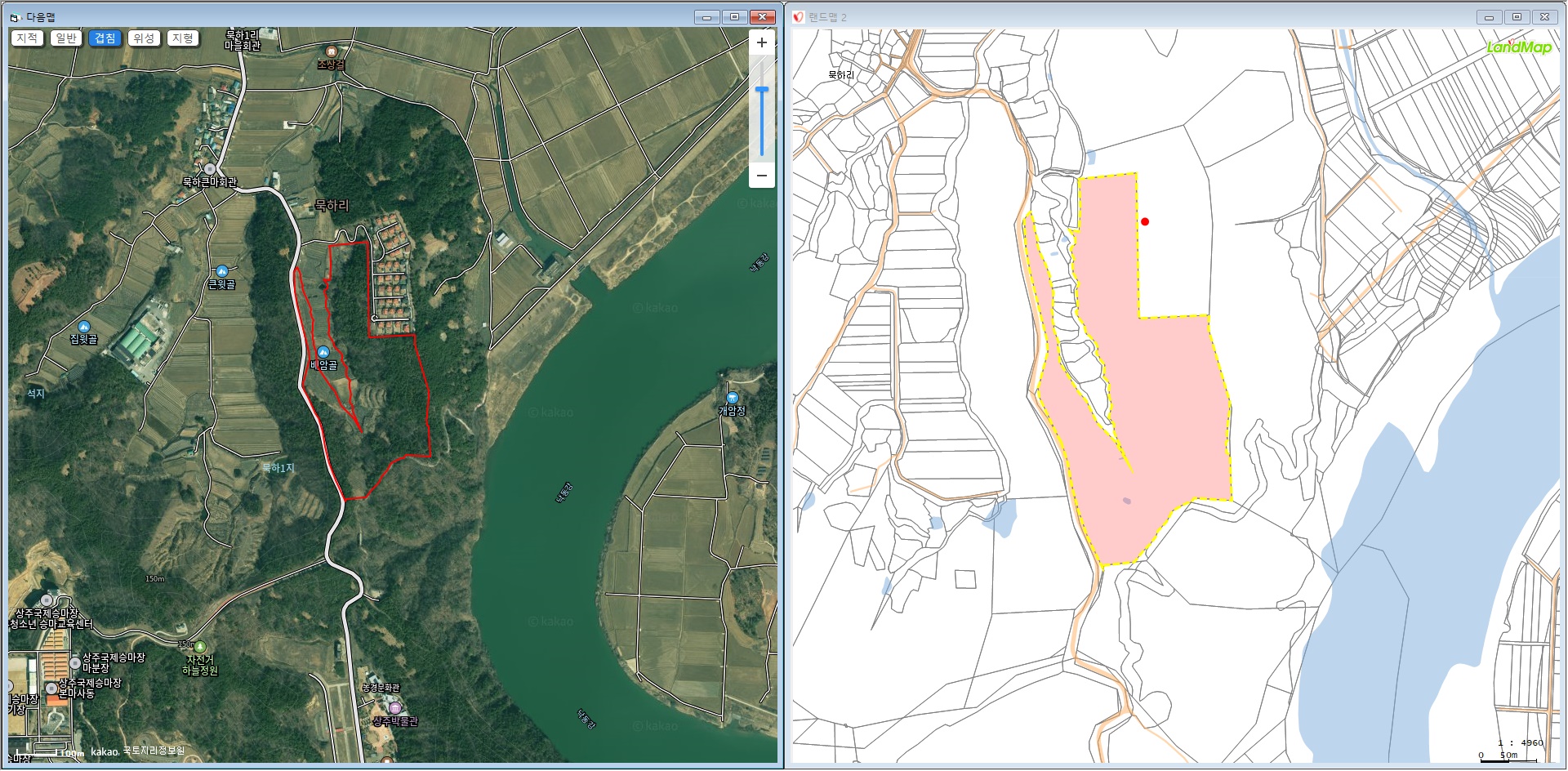Select the 지형 terrain map mode

click(x=183, y=38)
